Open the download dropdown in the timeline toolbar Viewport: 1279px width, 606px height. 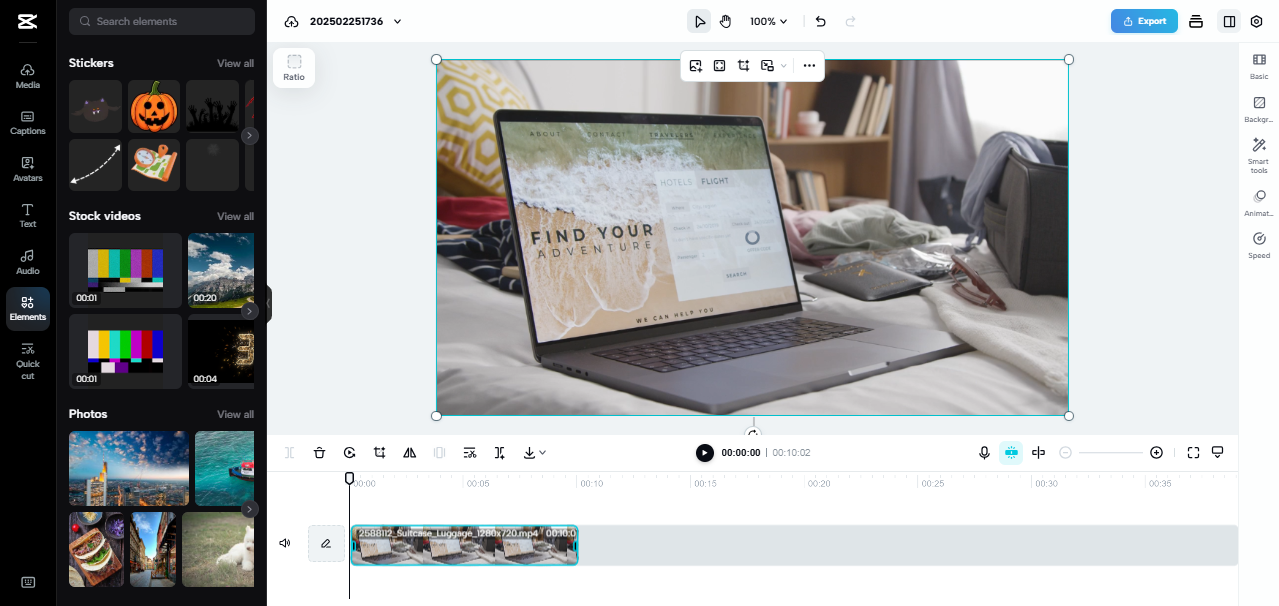(534, 453)
